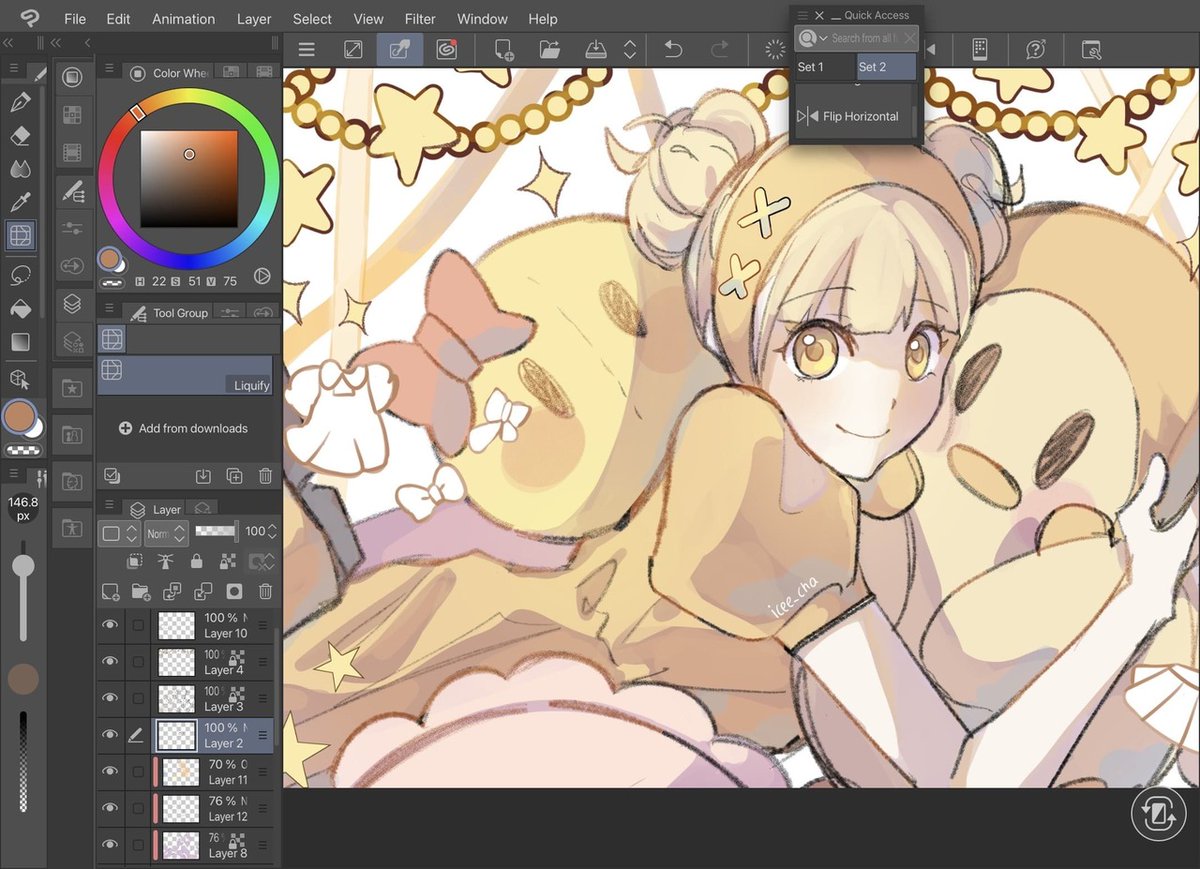Image resolution: width=1200 pixels, height=869 pixels.
Task: Select the Gradient tool
Action: click(20, 342)
